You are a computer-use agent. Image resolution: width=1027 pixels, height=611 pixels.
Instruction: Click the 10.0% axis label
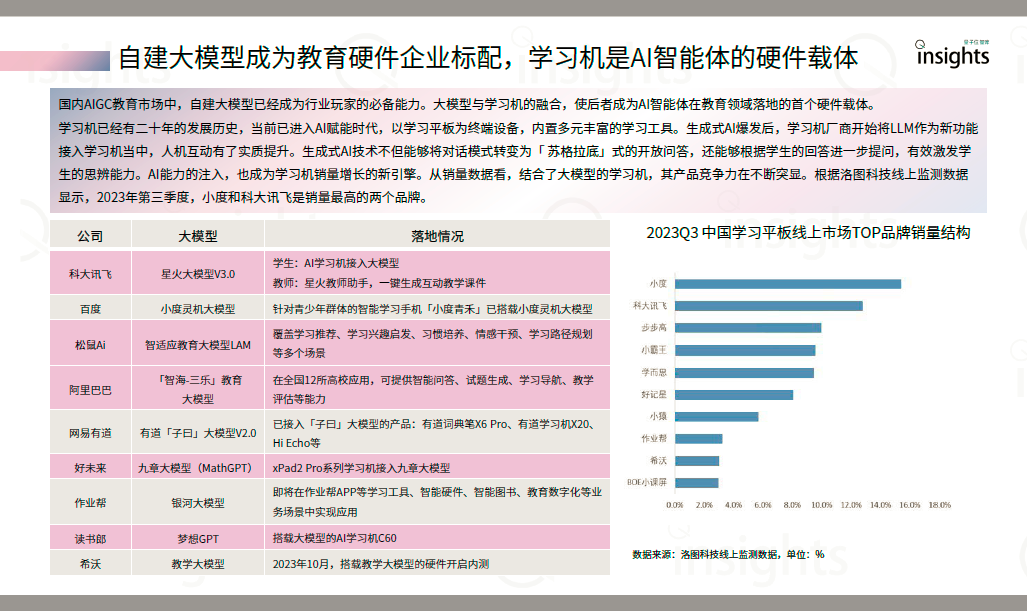821,505
